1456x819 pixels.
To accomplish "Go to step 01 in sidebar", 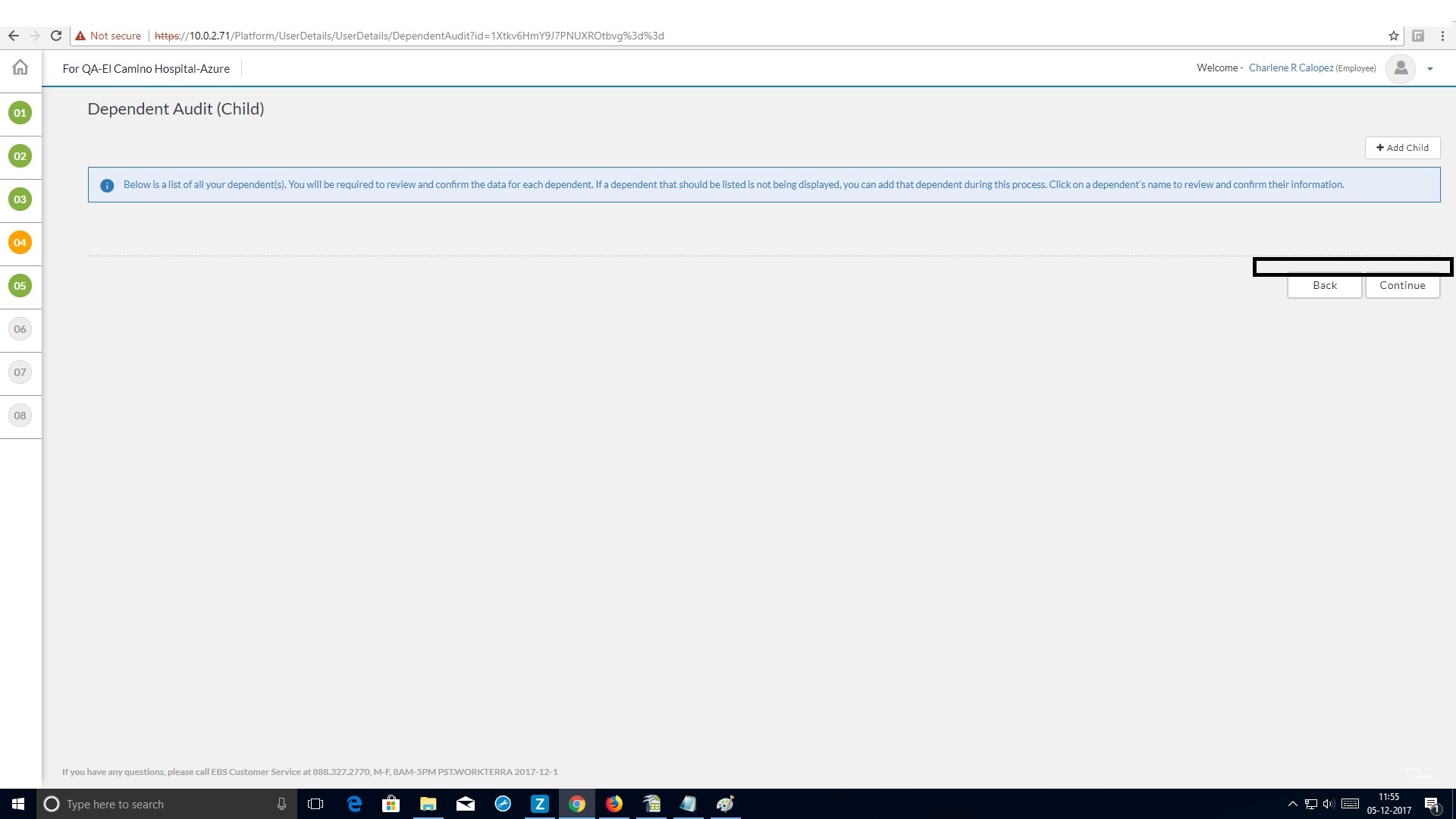I will (20, 113).
